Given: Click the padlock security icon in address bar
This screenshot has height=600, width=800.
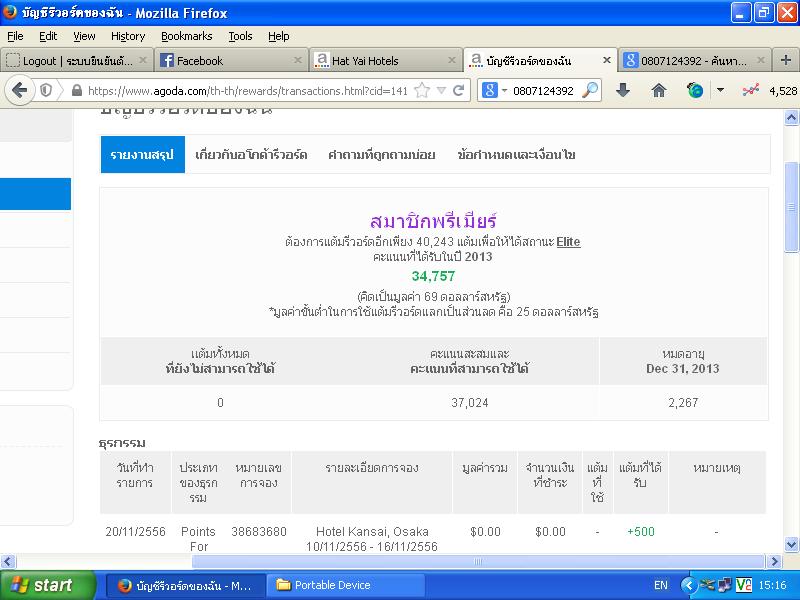Looking at the screenshot, I should (x=77, y=91).
